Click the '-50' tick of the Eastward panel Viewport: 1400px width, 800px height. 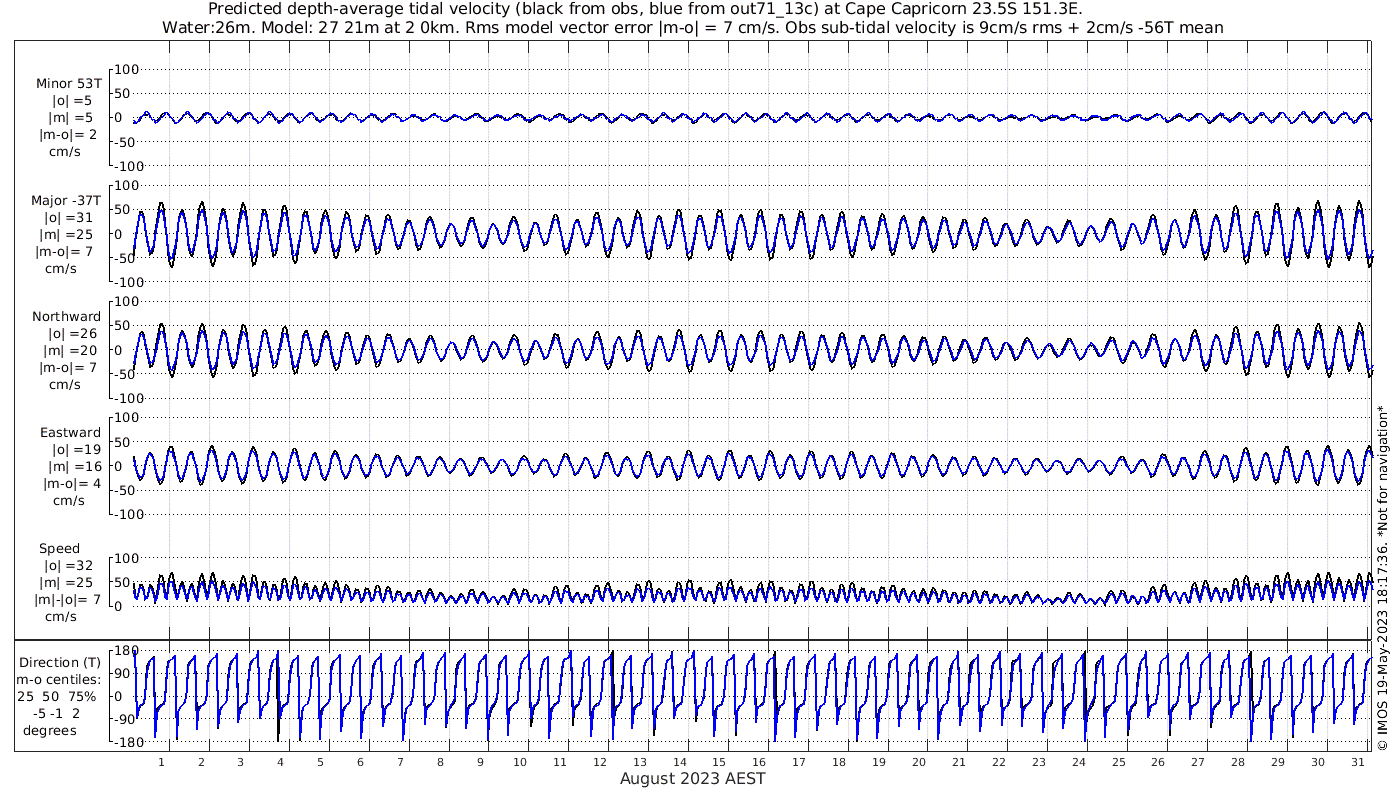click(127, 490)
